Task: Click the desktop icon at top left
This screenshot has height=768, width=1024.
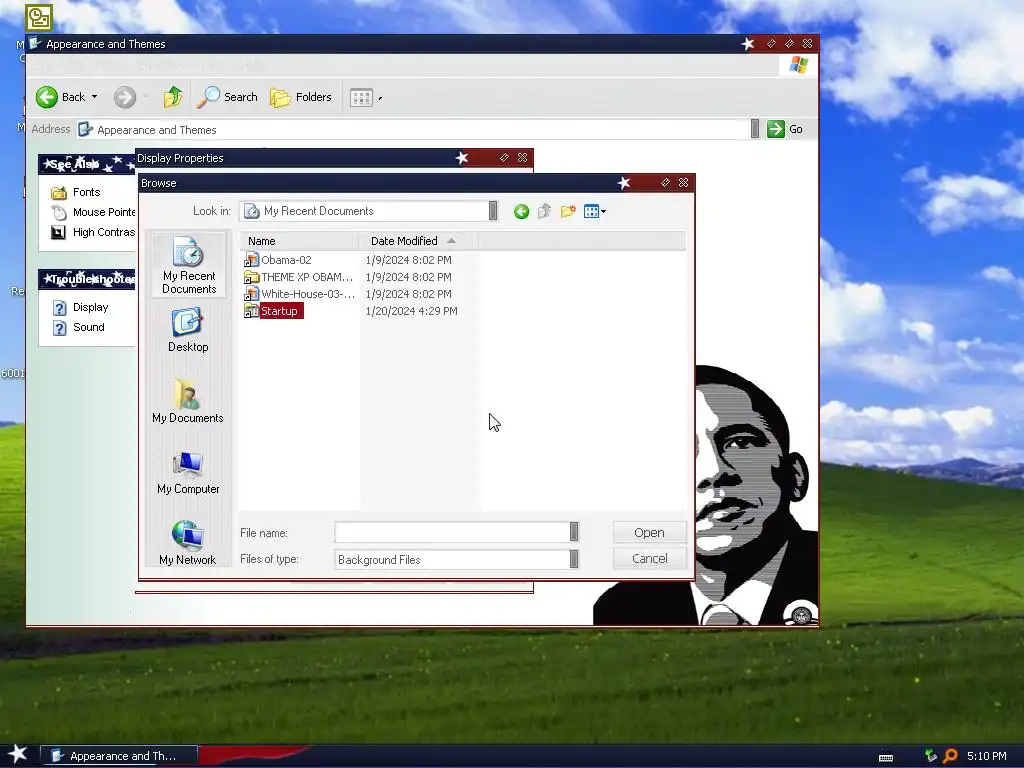Action: click(x=39, y=18)
